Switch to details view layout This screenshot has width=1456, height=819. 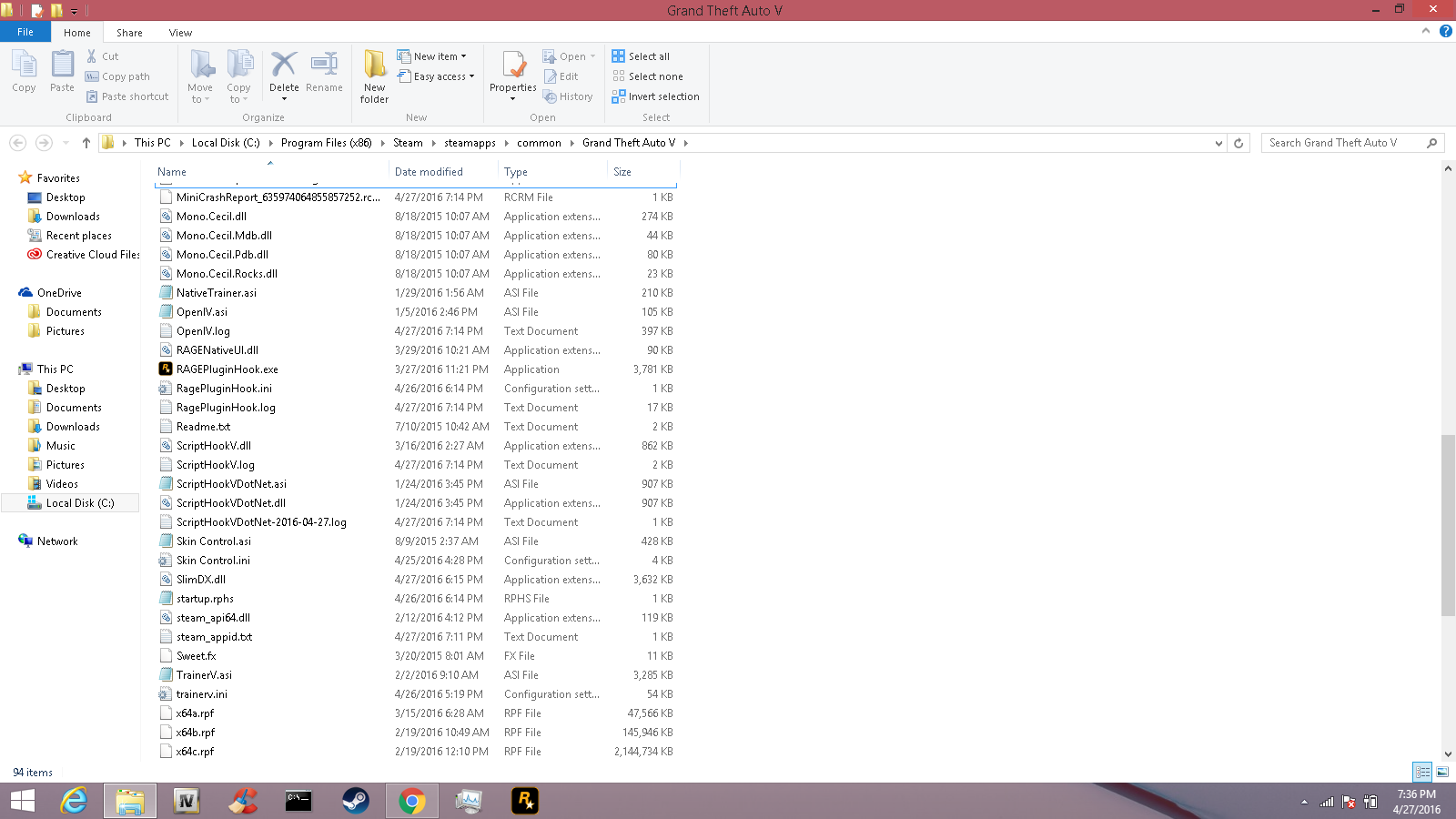1422,772
